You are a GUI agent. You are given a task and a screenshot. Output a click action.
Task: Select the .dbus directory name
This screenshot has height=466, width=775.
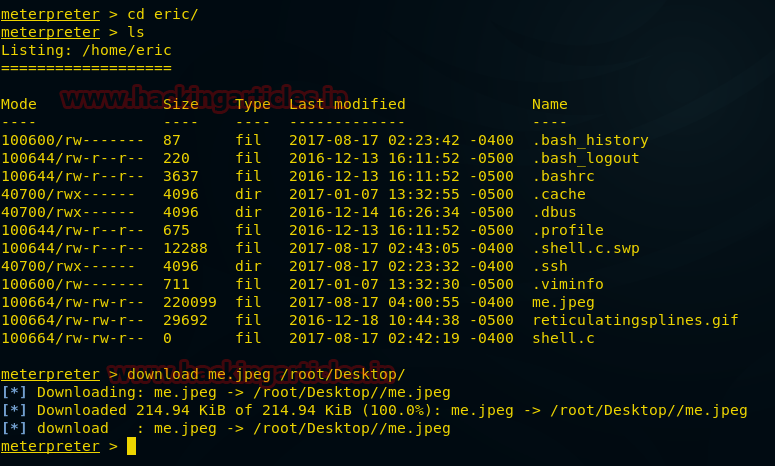(554, 212)
